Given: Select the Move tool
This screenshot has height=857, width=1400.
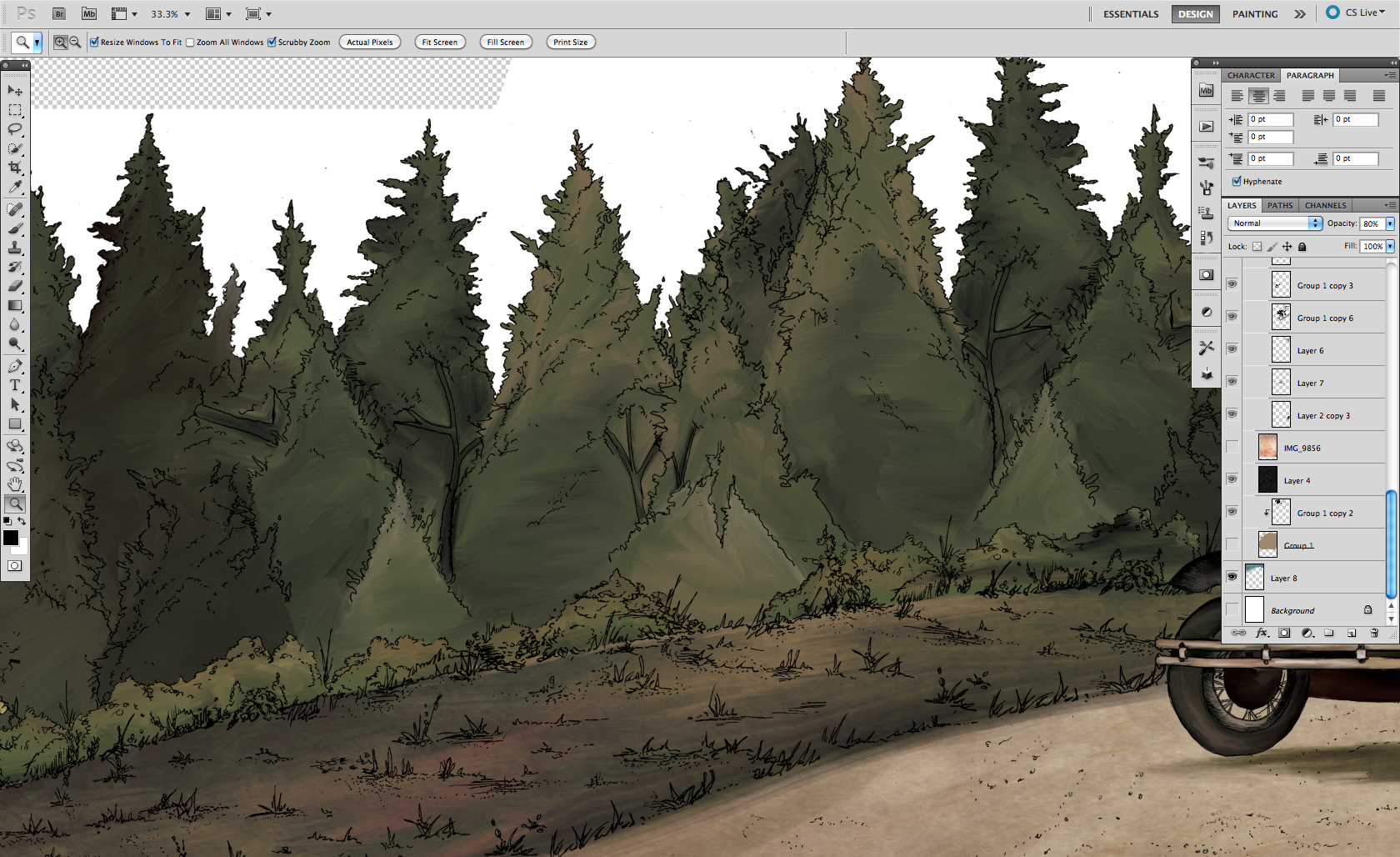Looking at the screenshot, I should click(15, 90).
